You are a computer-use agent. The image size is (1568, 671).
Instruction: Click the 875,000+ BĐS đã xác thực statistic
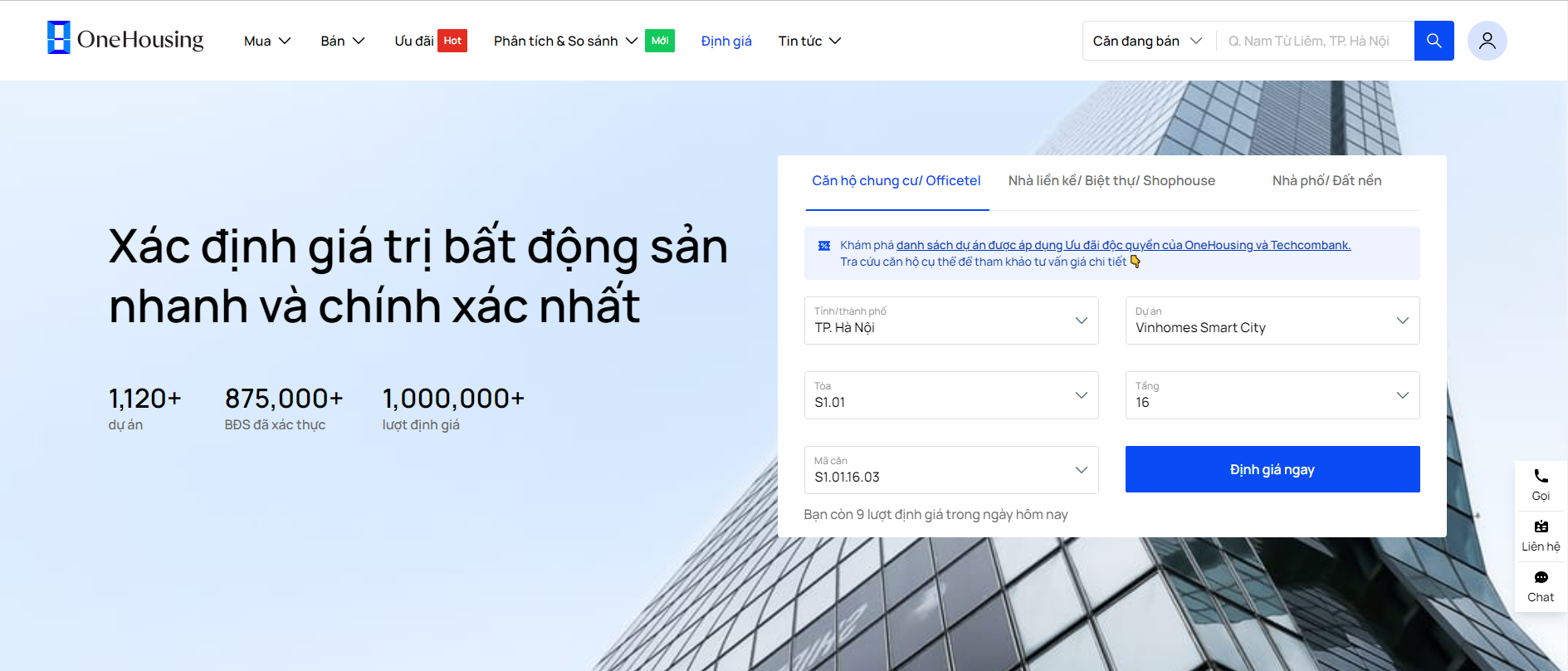(284, 409)
